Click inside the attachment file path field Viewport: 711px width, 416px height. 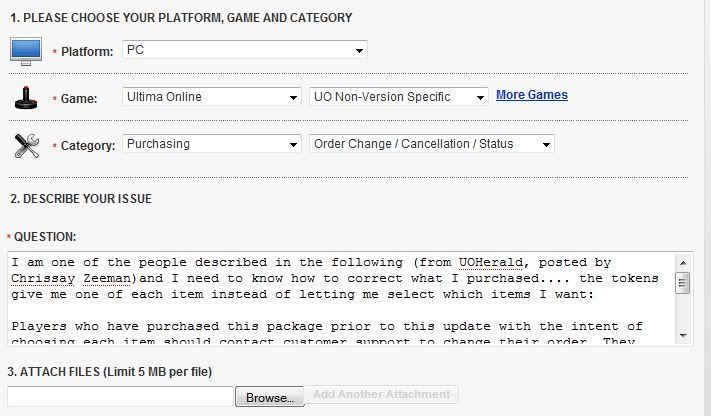pos(121,396)
